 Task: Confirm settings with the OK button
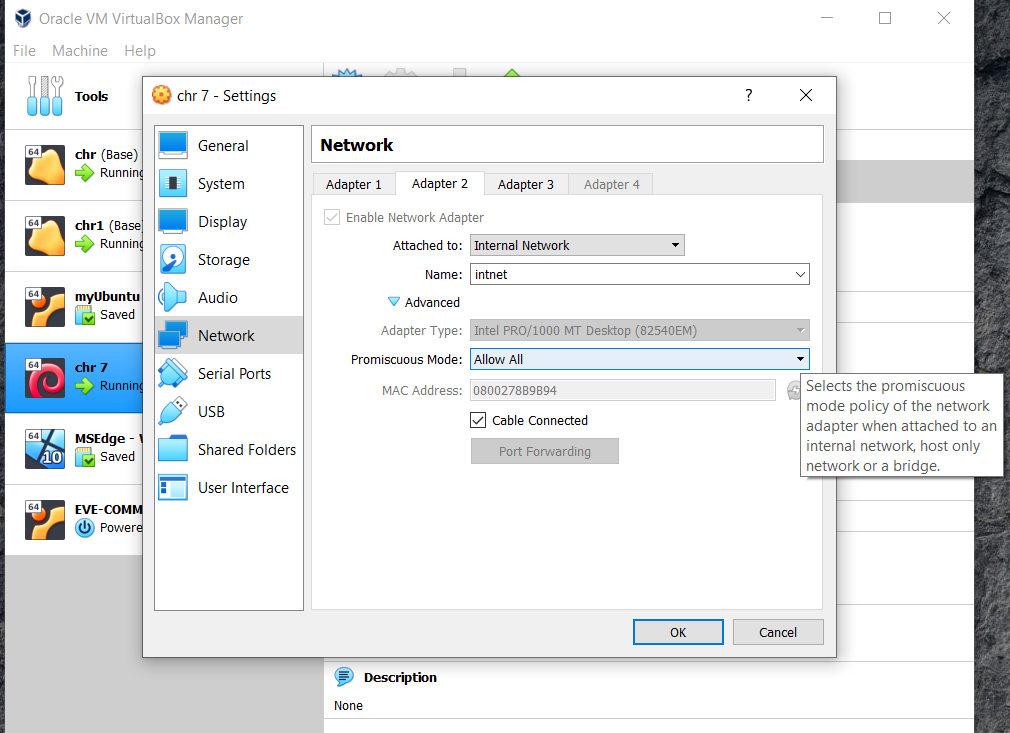click(678, 632)
